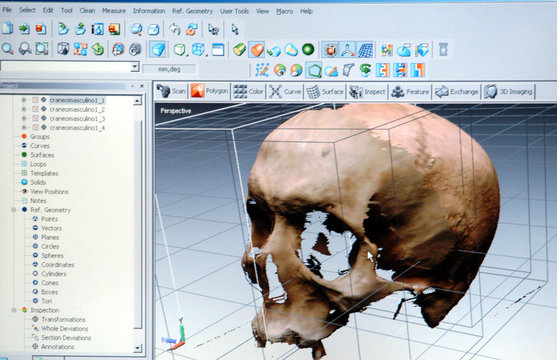Click the green sphere icon
The height and width of the screenshot is (360, 557).
[308, 49]
